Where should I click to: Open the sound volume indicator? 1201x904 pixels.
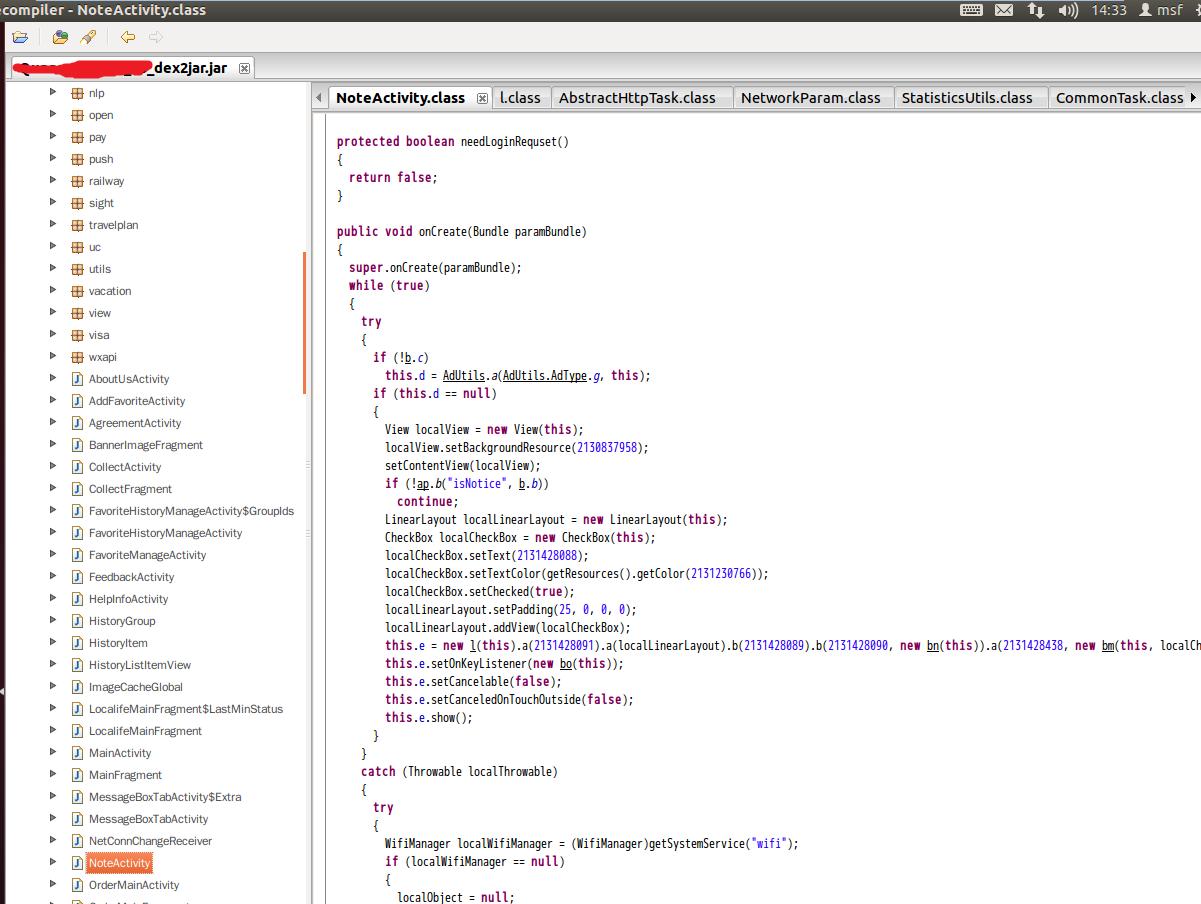1068,10
